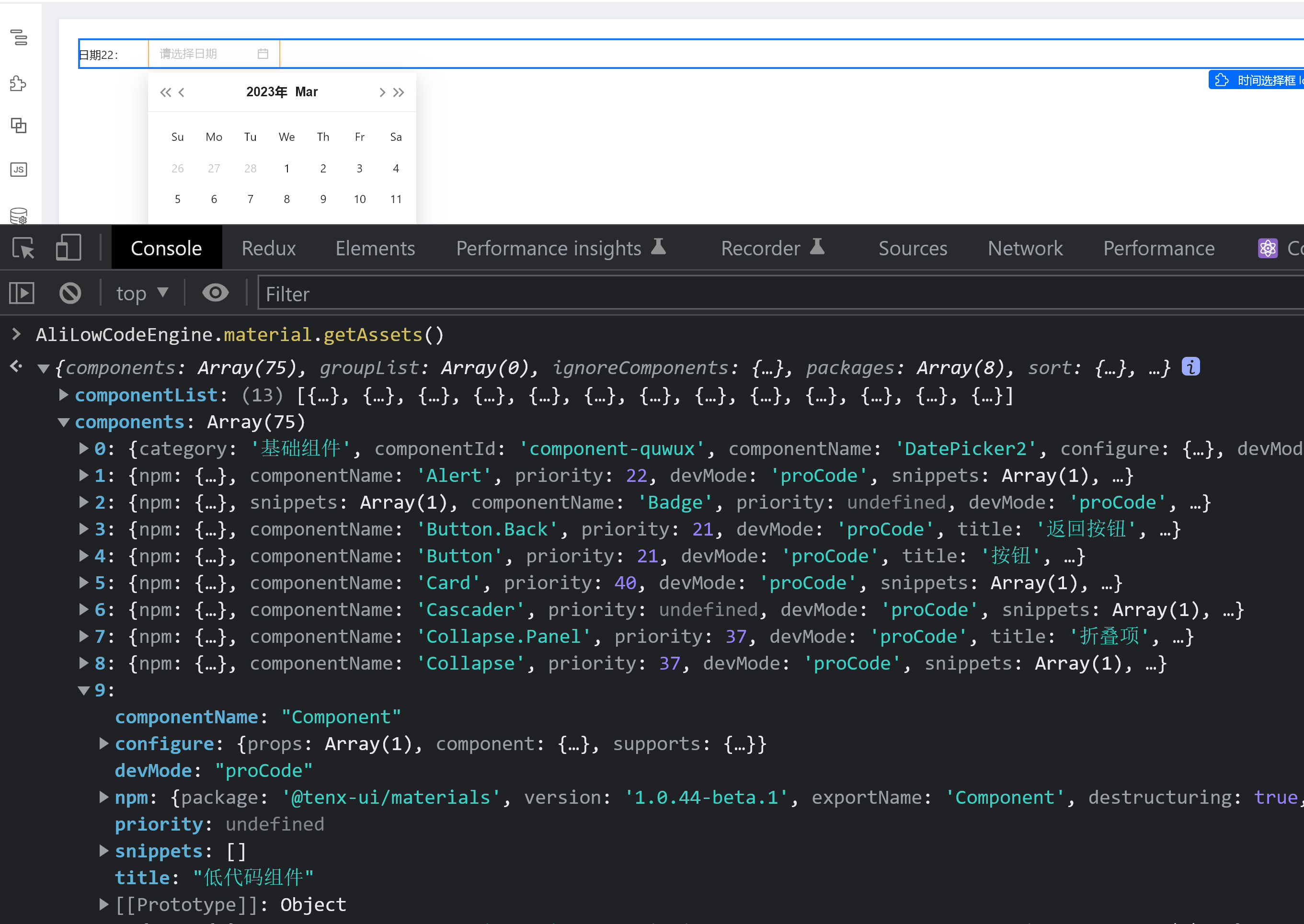This screenshot has width=1304, height=924.
Task: Click the 请选择日期 date input field
Action: coord(214,54)
